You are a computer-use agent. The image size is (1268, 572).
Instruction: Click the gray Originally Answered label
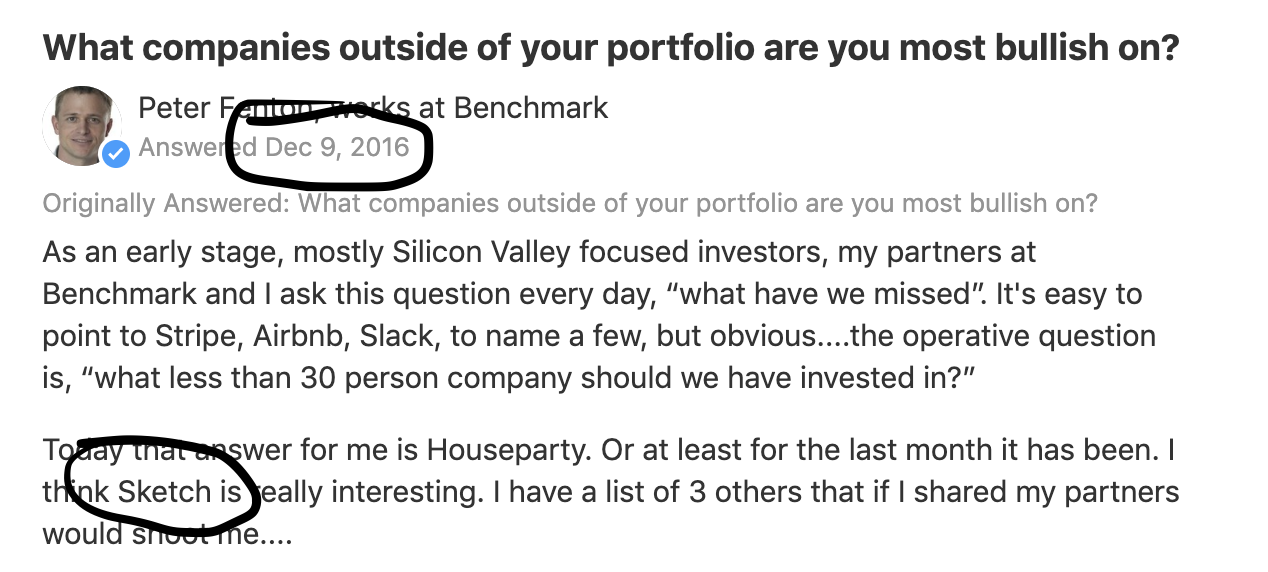tap(166, 204)
